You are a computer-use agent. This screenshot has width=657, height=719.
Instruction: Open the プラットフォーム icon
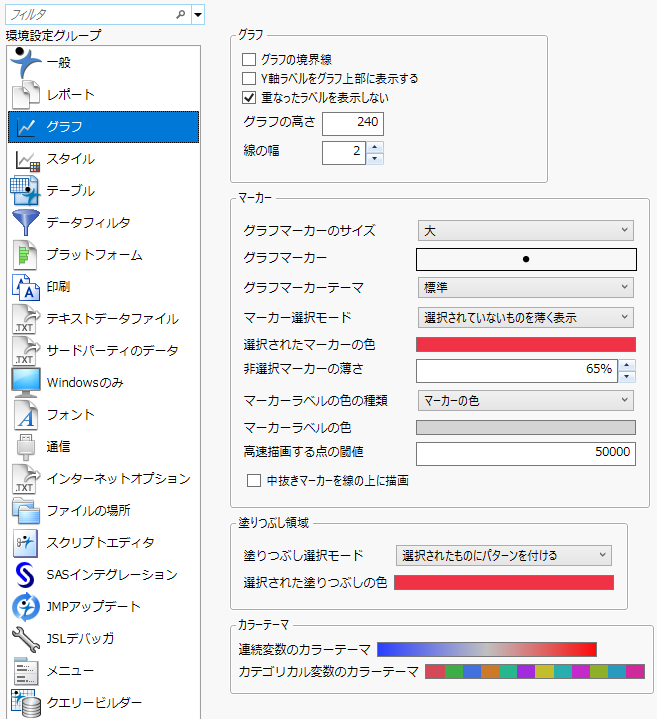coord(25,255)
